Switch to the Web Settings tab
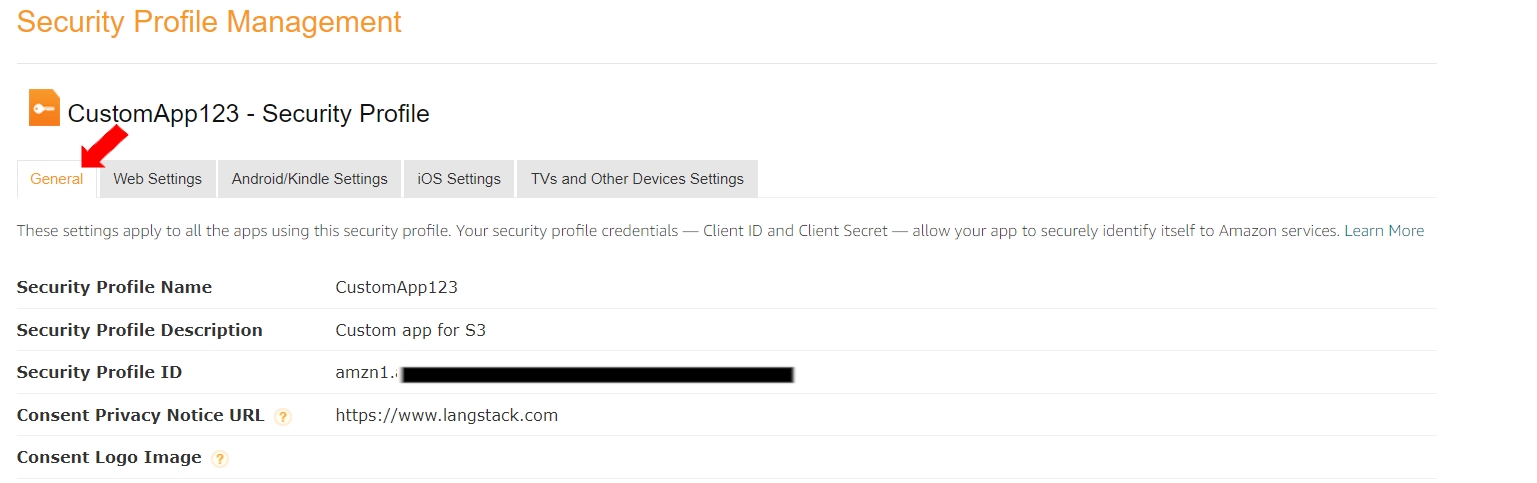Screen dimensions: 1537x483 [x=157, y=179]
